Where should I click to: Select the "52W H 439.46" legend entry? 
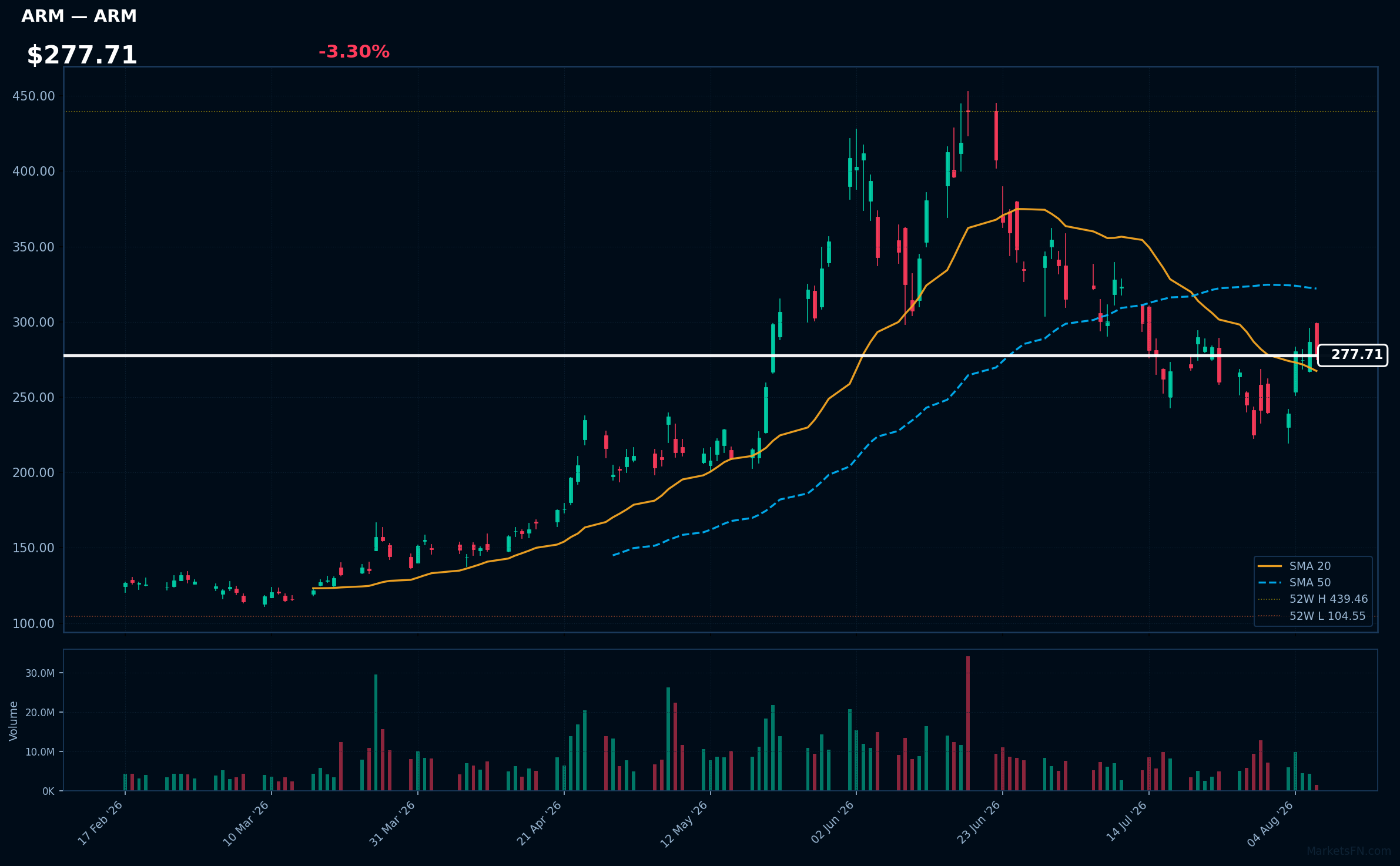coord(1313,599)
